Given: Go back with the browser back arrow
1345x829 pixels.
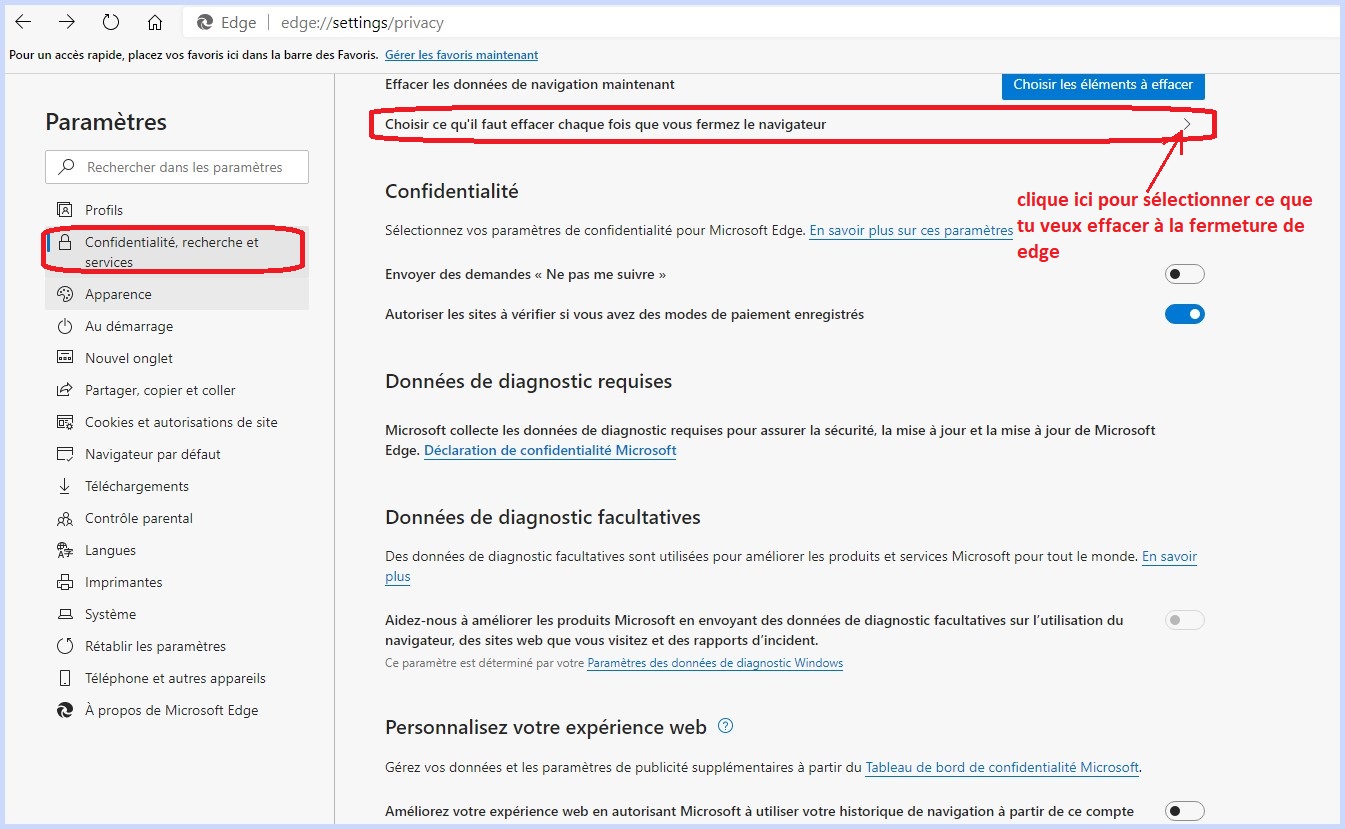Looking at the screenshot, I should (x=23, y=22).
